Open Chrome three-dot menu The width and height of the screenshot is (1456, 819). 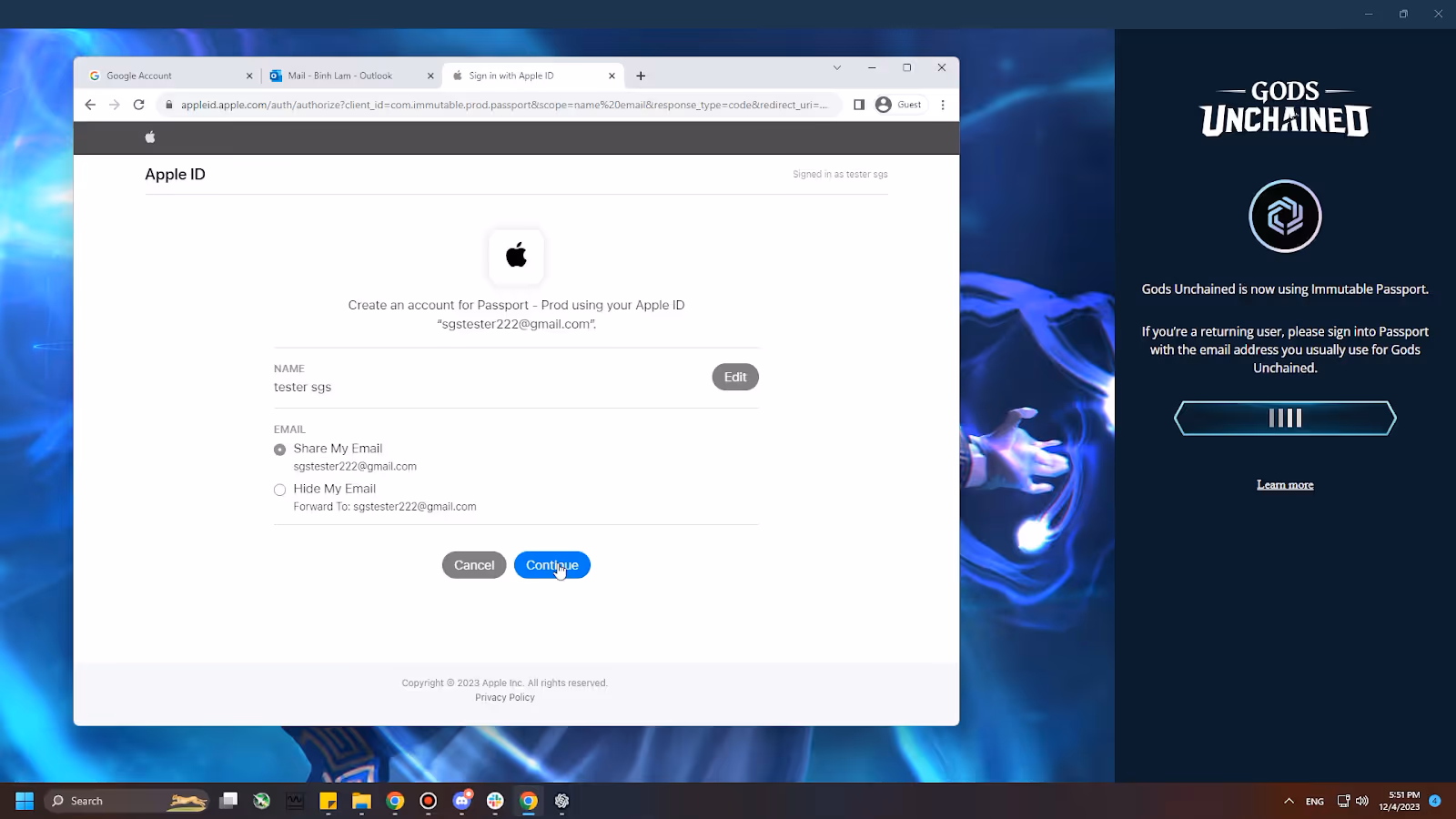click(x=943, y=105)
